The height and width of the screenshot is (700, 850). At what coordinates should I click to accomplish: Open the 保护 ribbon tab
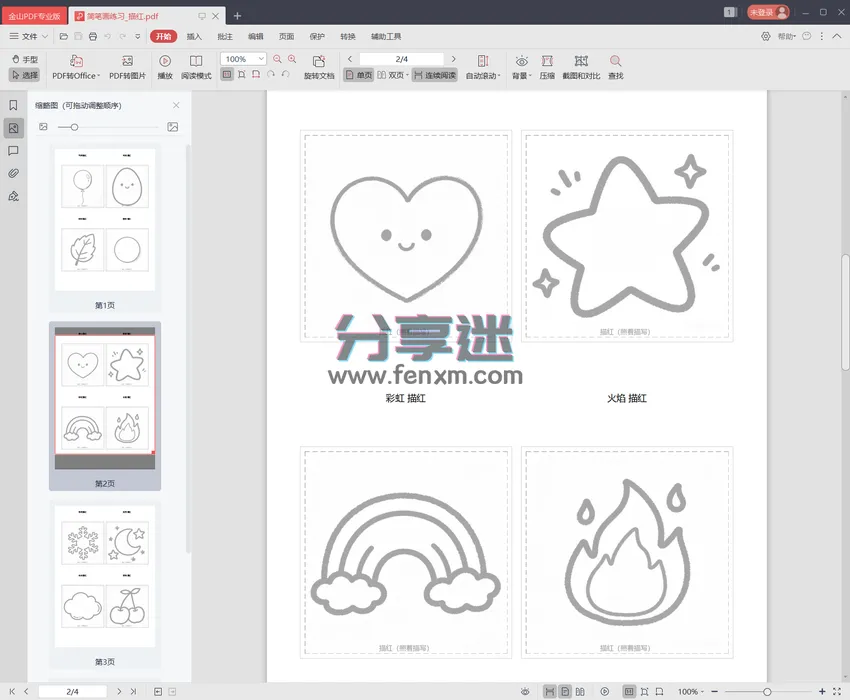[317, 36]
